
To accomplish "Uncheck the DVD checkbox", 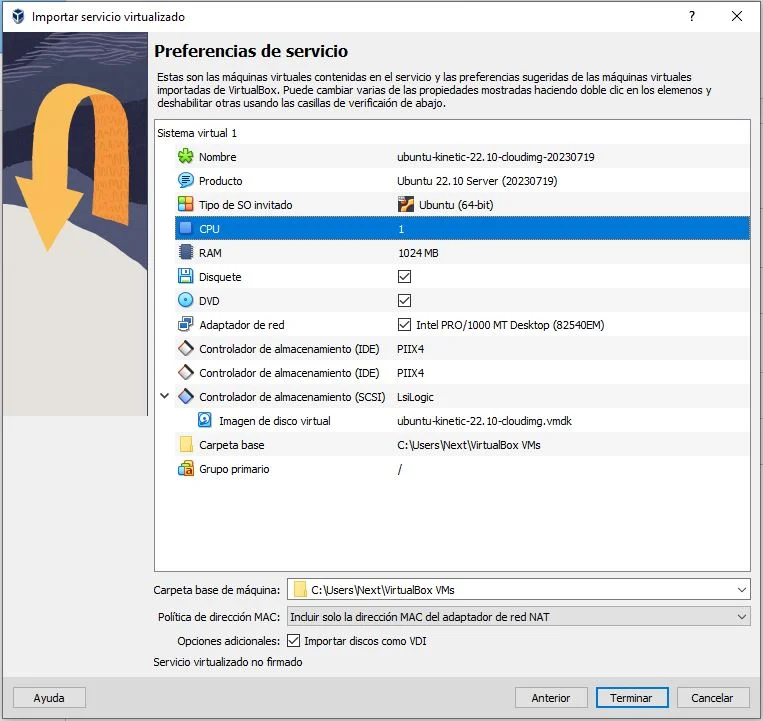I will (x=404, y=300).
